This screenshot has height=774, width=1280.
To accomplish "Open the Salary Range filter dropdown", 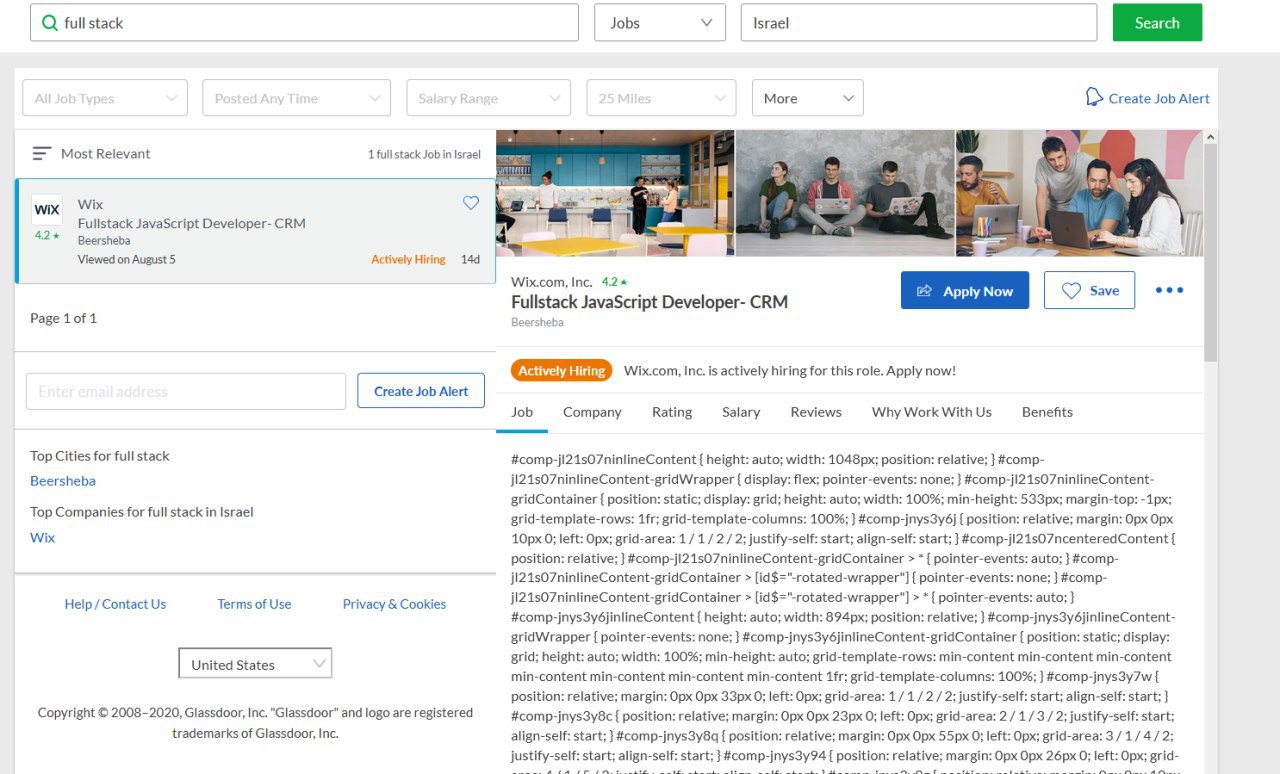I will [488, 98].
